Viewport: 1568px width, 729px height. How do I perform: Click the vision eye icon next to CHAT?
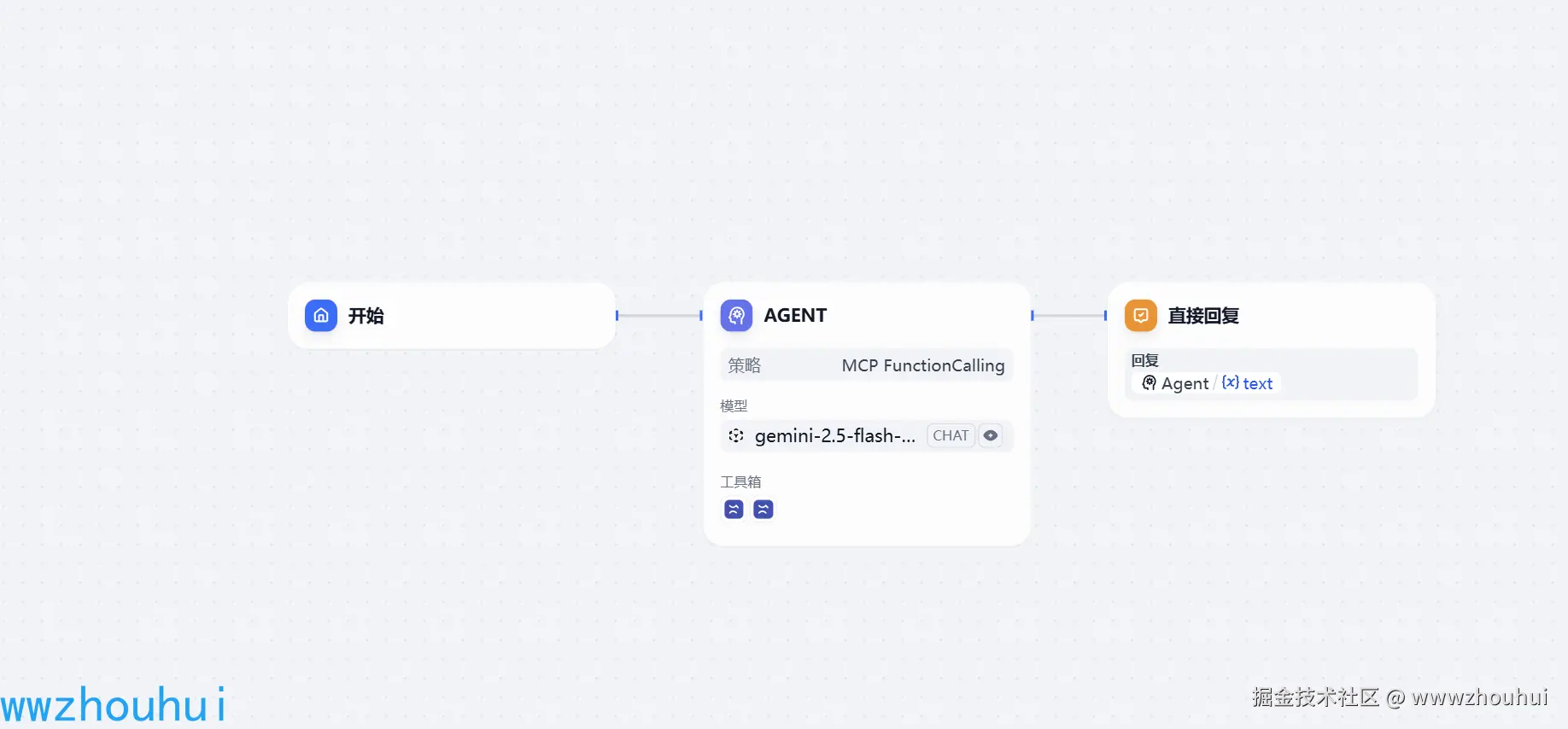point(991,436)
